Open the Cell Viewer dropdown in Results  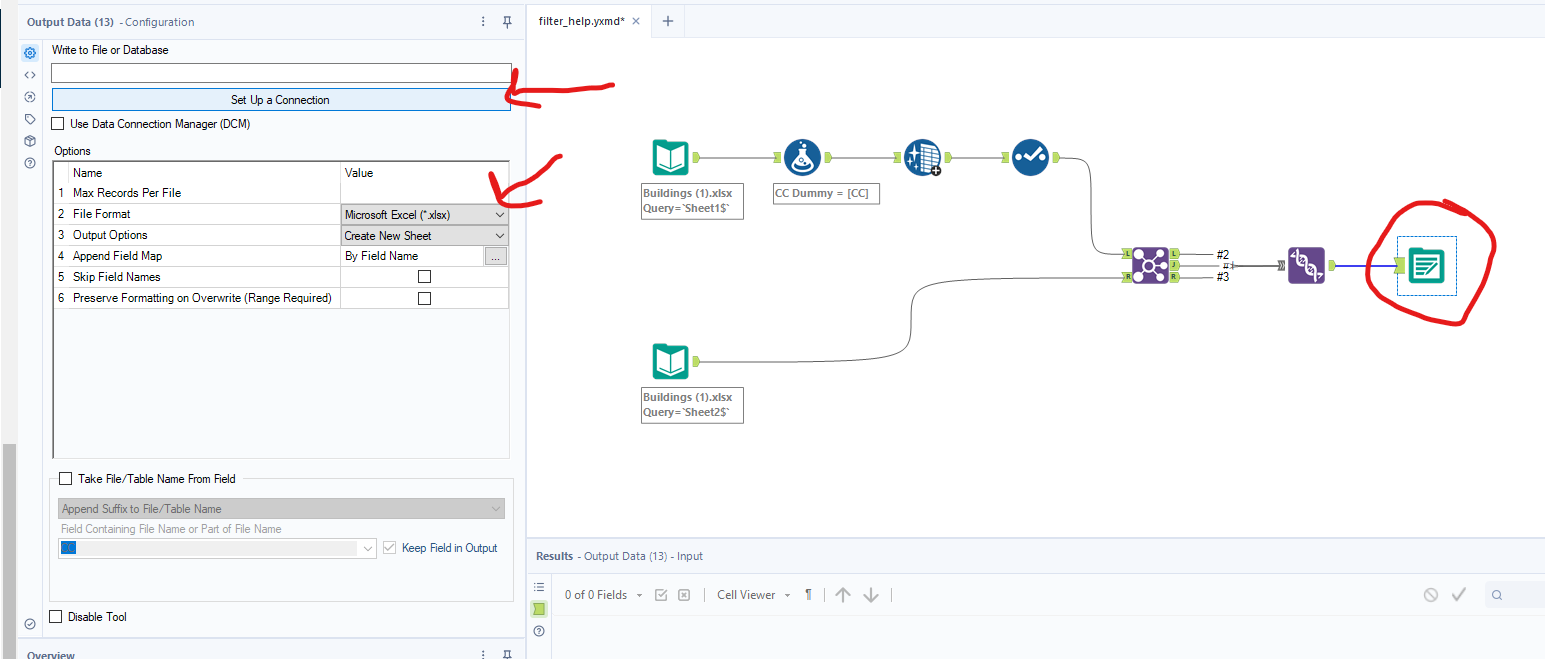[752, 594]
